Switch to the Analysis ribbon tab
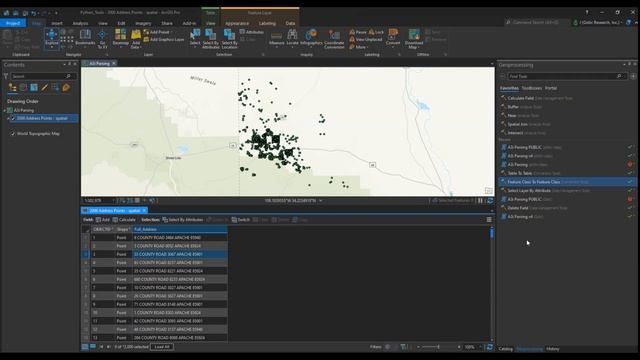640x360 pixels. [80, 23]
